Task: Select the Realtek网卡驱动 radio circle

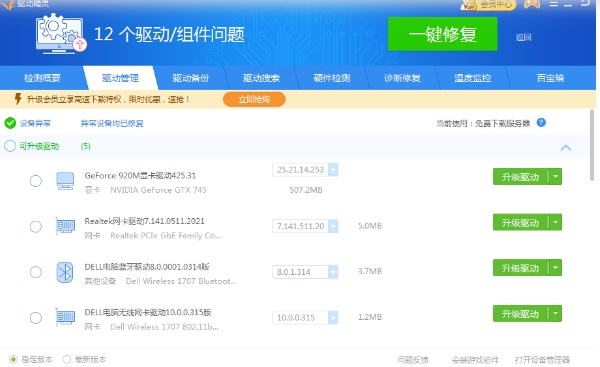Action: (36, 227)
